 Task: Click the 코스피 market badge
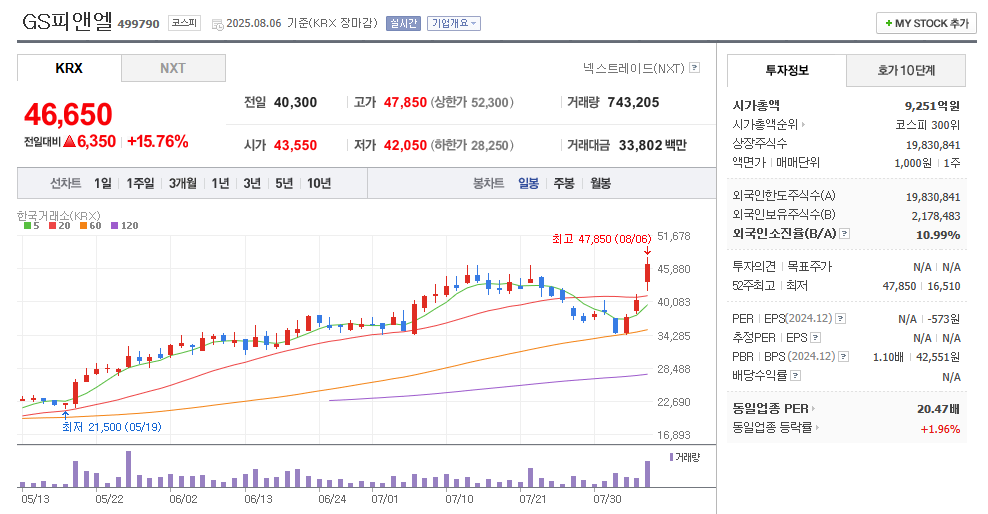pyautogui.click(x=185, y=23)
